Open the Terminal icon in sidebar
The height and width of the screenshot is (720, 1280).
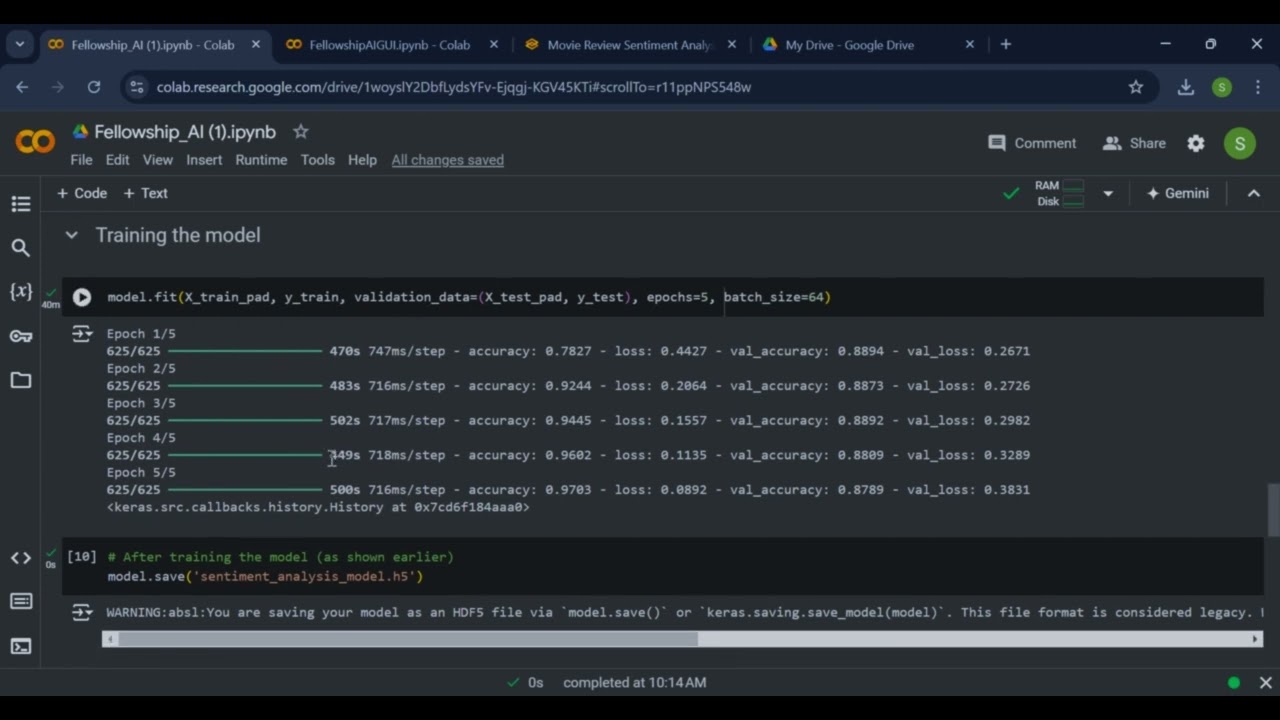click(21, 646)
